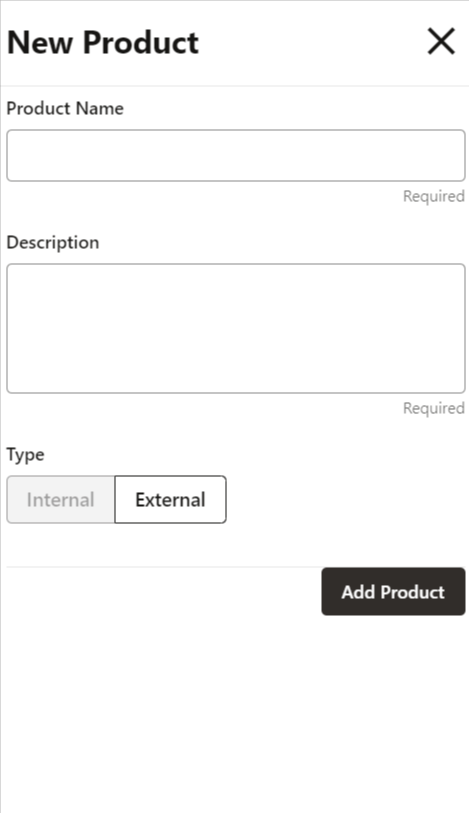Click the X icon beside New Product title
The height and width of the screenshot is (813, 470).
[441, 41]
